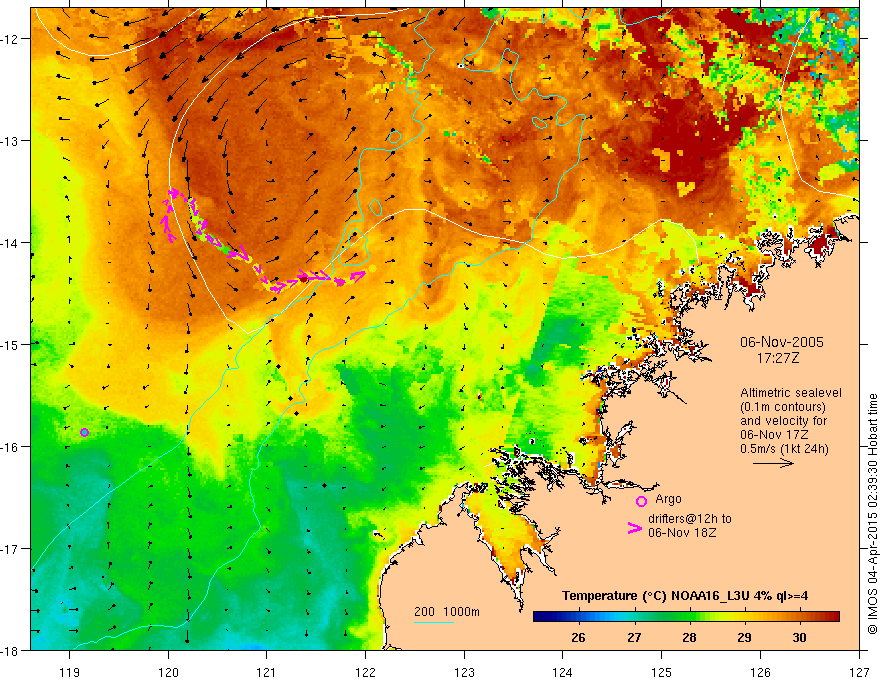Viewport: 880px width, 680px height.
Task: Click longitude axis label 126
Action: click(x=760, y=672)
